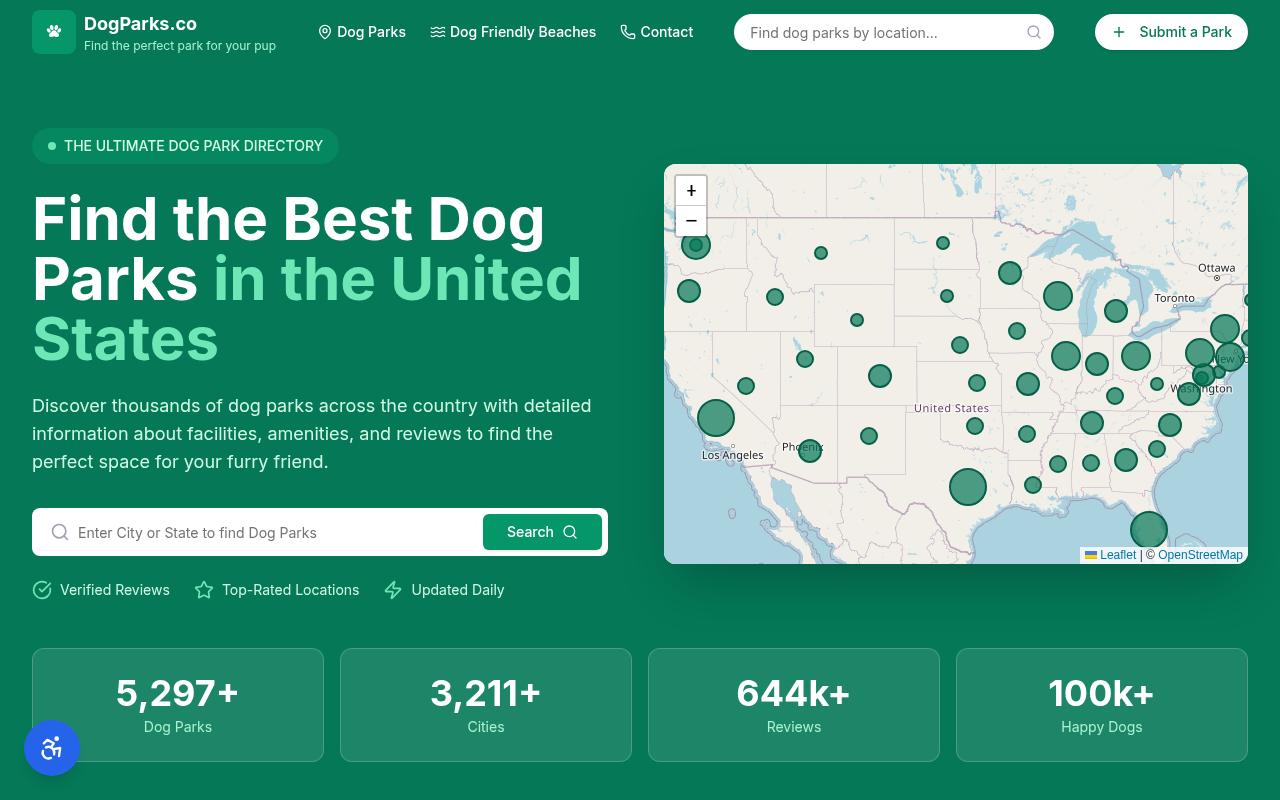
Task: Zoom in on the map
Action: 691,190
